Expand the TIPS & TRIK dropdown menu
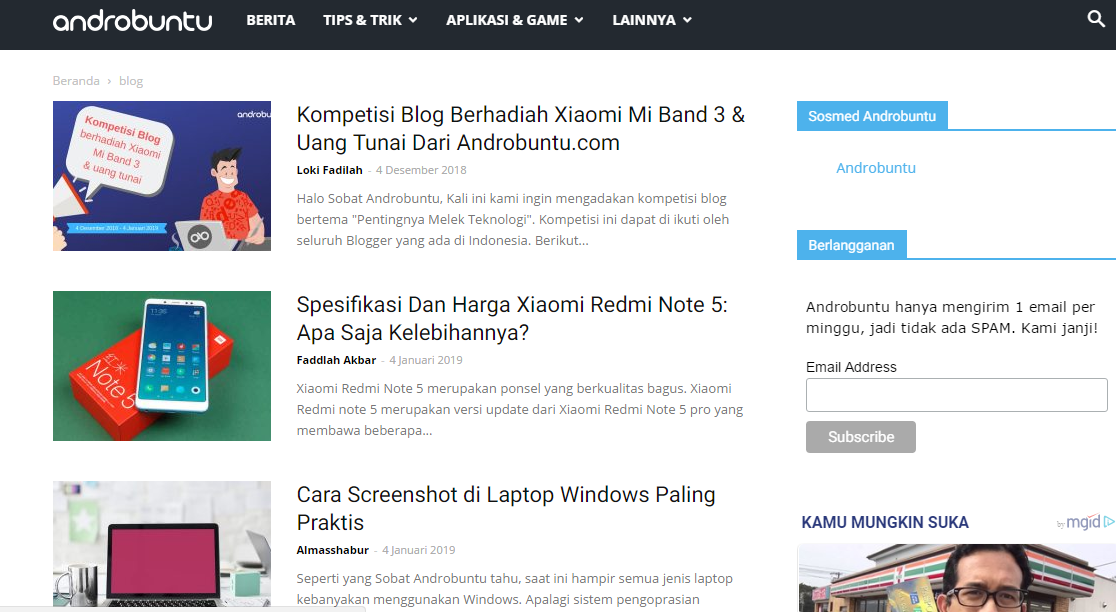Viewport: 1116px width, 612px height. point(370,20)
